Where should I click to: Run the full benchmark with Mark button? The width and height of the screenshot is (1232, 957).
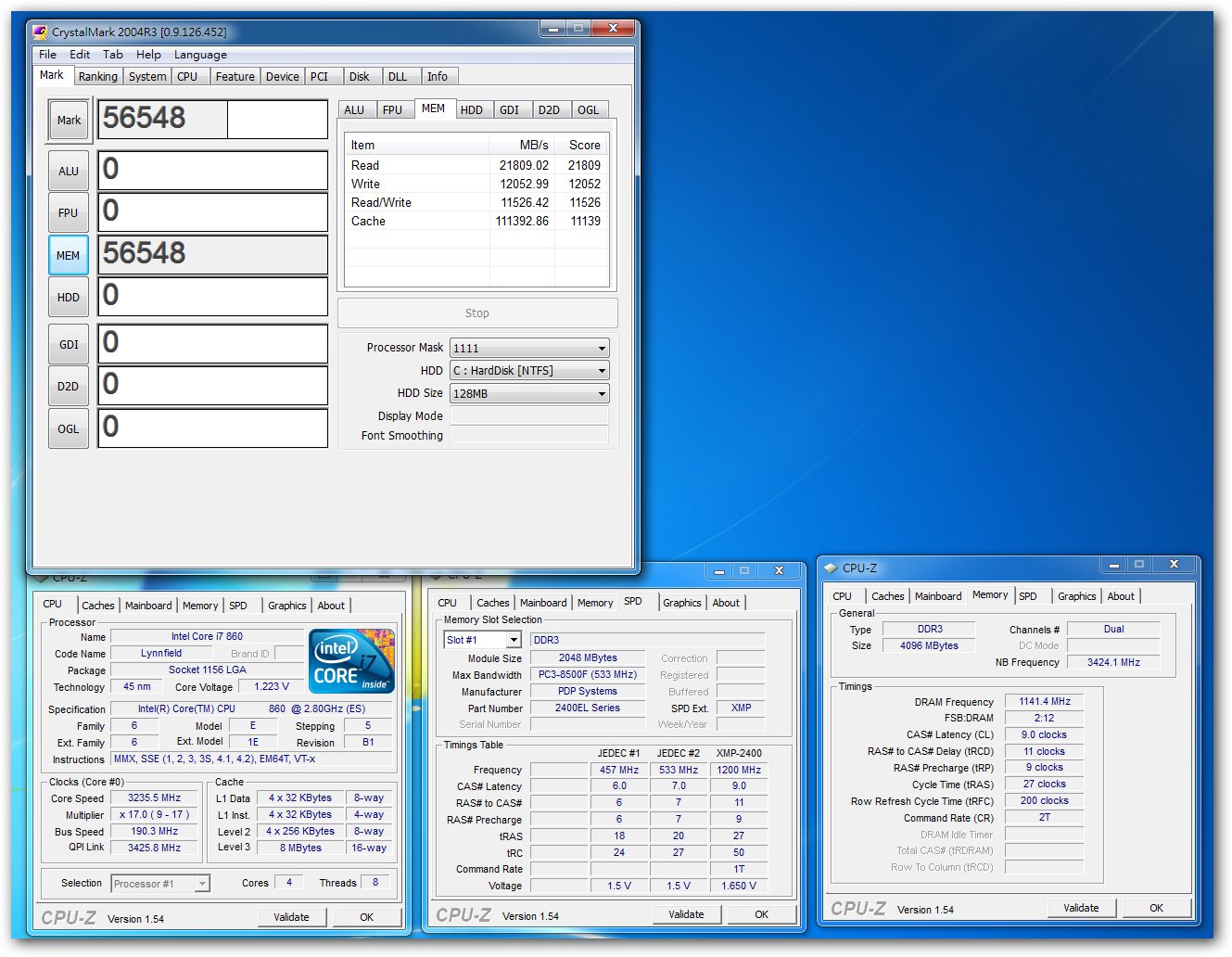point(69,121)
